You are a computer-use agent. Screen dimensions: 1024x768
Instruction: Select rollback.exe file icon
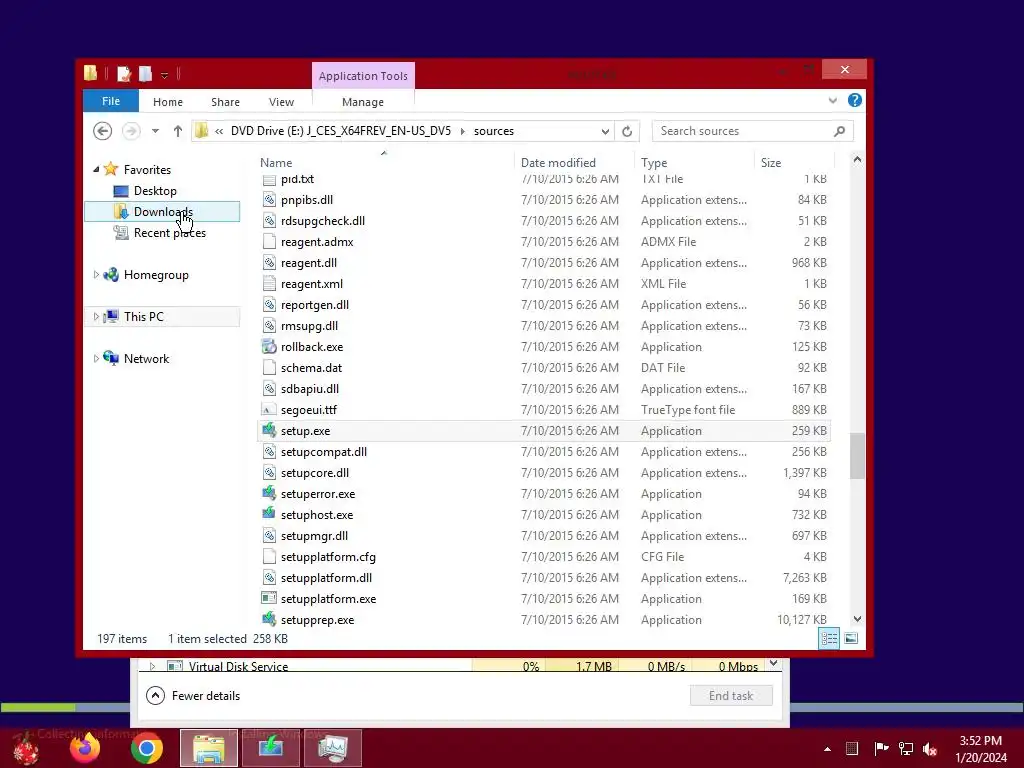coord(268,347)
